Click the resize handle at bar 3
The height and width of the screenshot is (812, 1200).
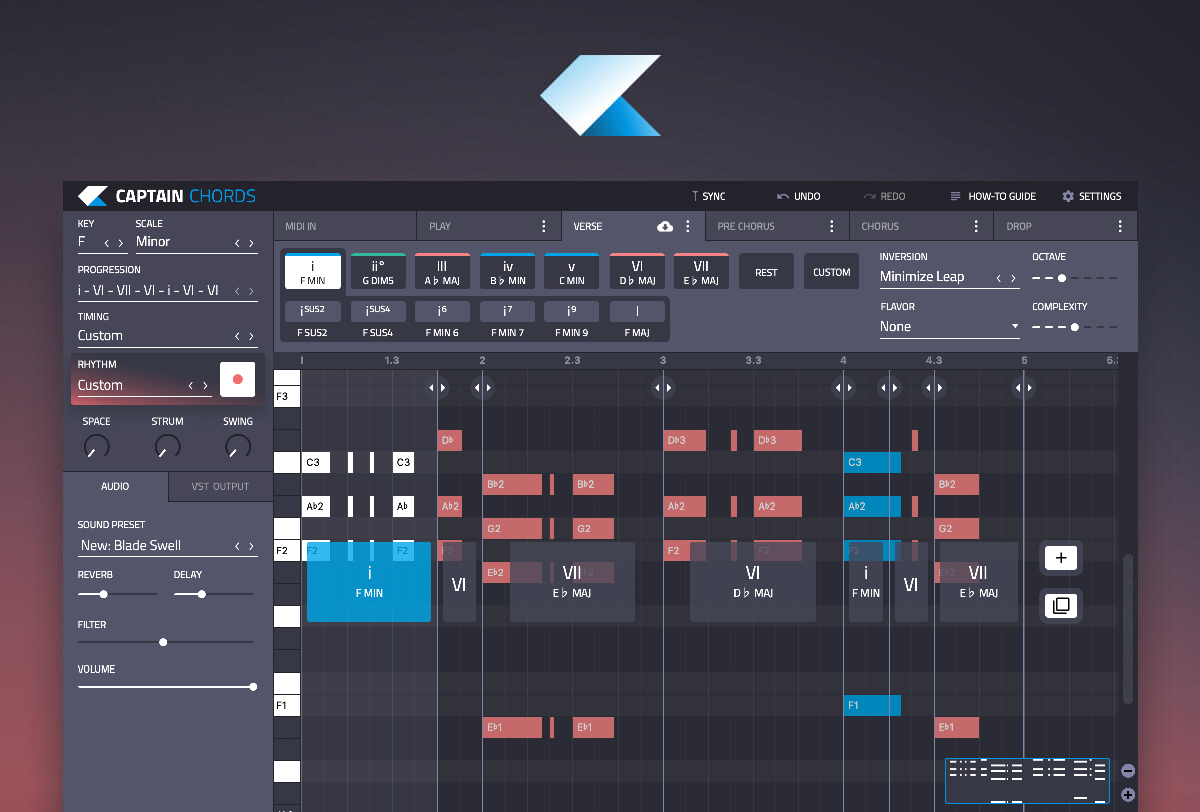(663, 387)
